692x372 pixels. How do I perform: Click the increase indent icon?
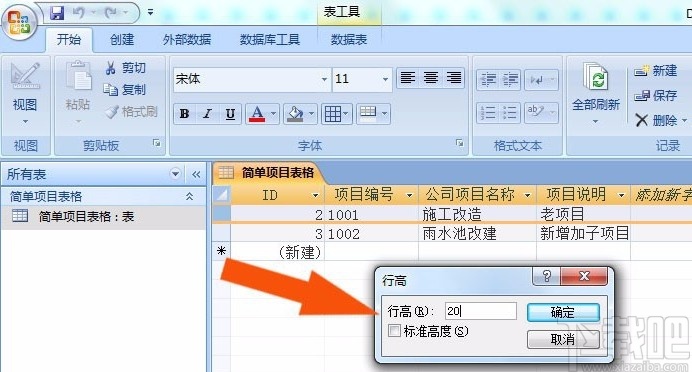[510, 79]
